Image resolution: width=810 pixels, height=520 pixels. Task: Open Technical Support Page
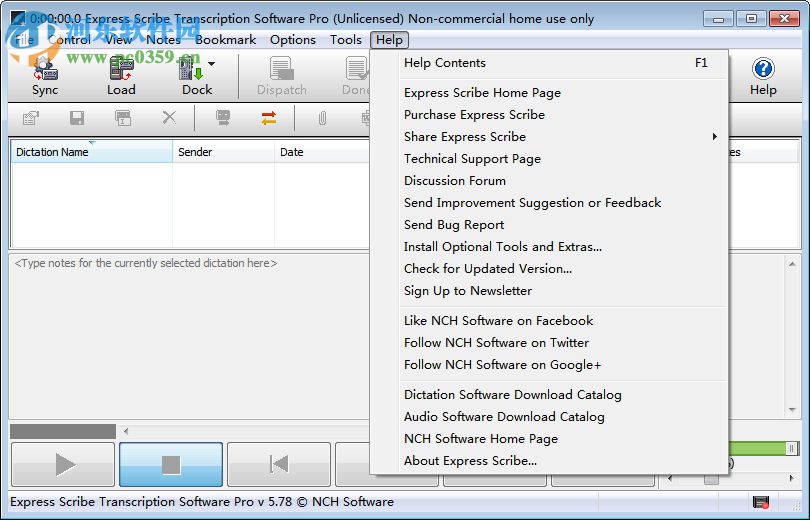550,159
